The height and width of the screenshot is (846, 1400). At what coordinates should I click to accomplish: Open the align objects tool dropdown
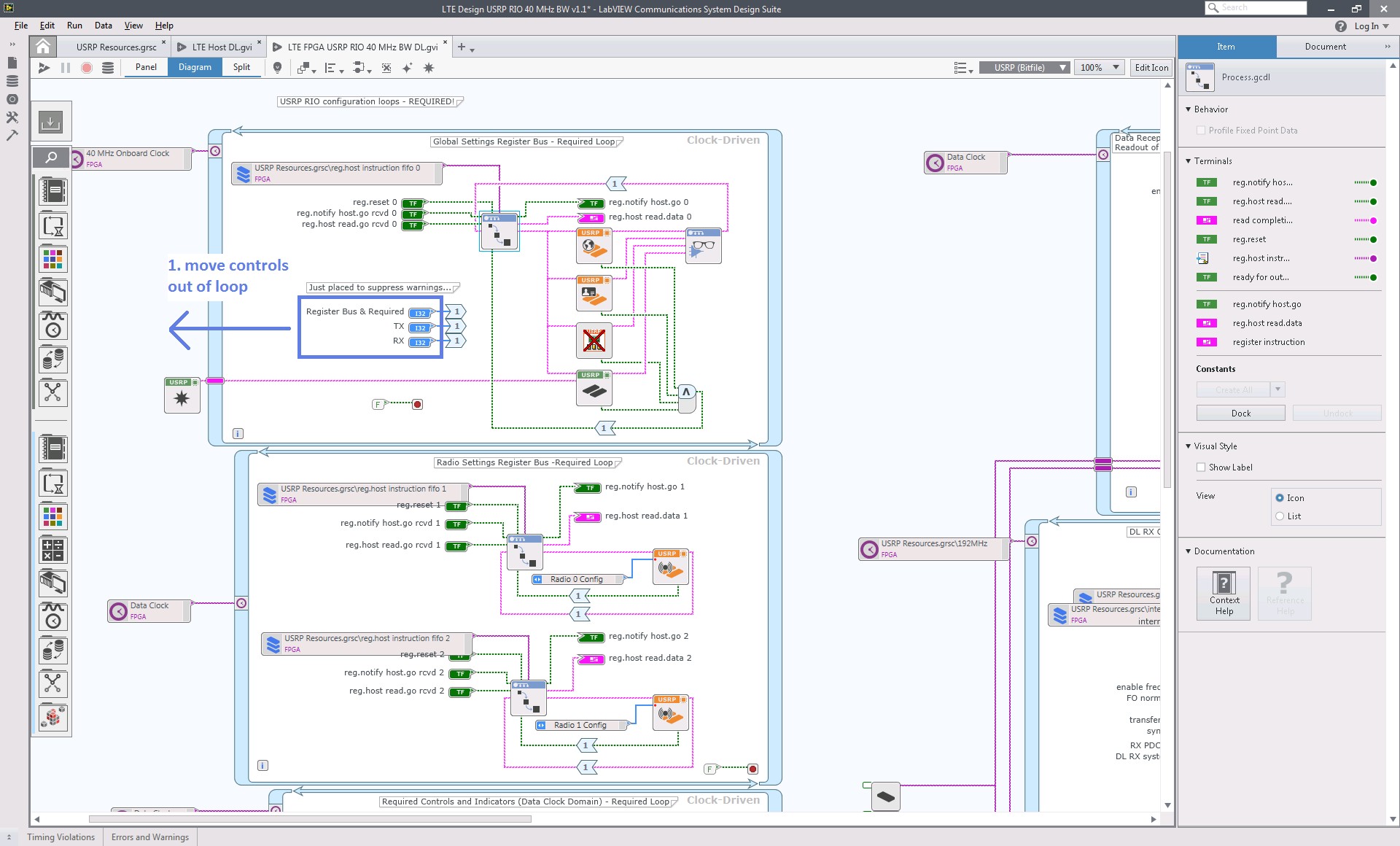[x=333, y=68]
